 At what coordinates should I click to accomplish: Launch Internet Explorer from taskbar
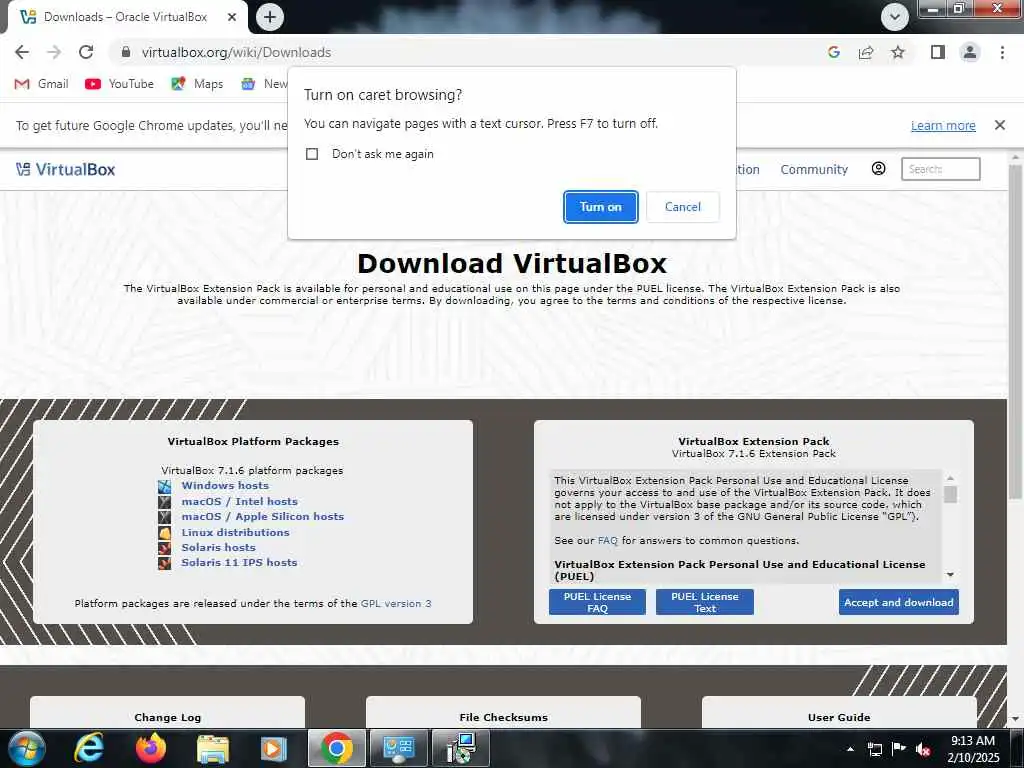(88, 748)
